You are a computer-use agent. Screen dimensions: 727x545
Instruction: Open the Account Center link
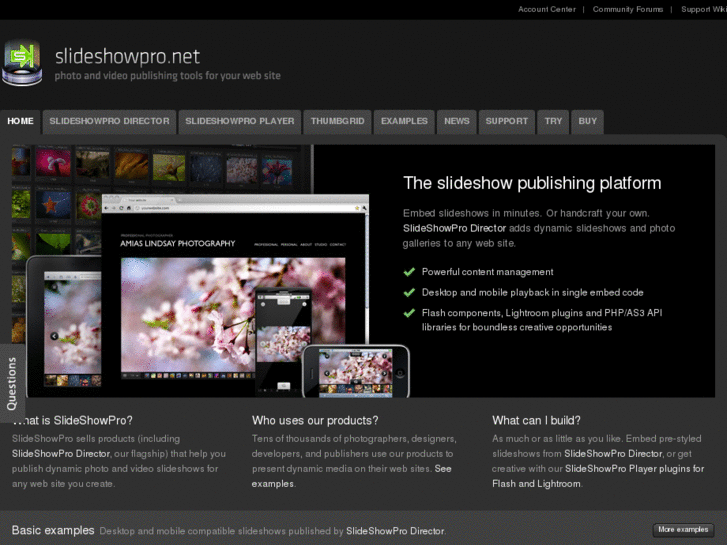point(547,9)
